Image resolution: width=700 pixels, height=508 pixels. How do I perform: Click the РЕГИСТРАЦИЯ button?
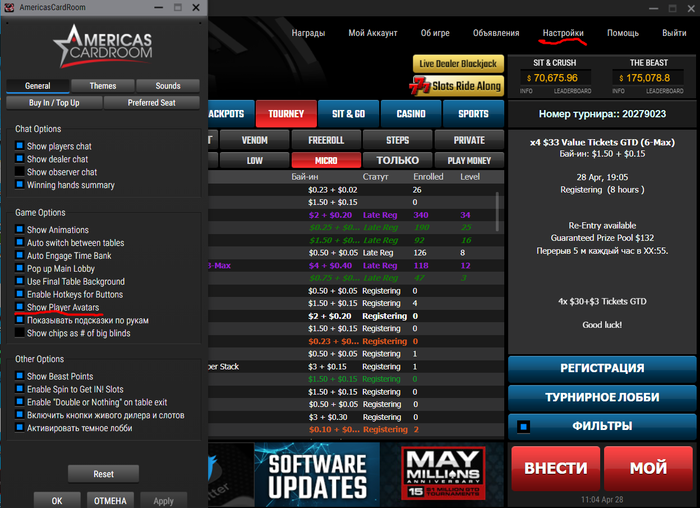tap(602, 368)
